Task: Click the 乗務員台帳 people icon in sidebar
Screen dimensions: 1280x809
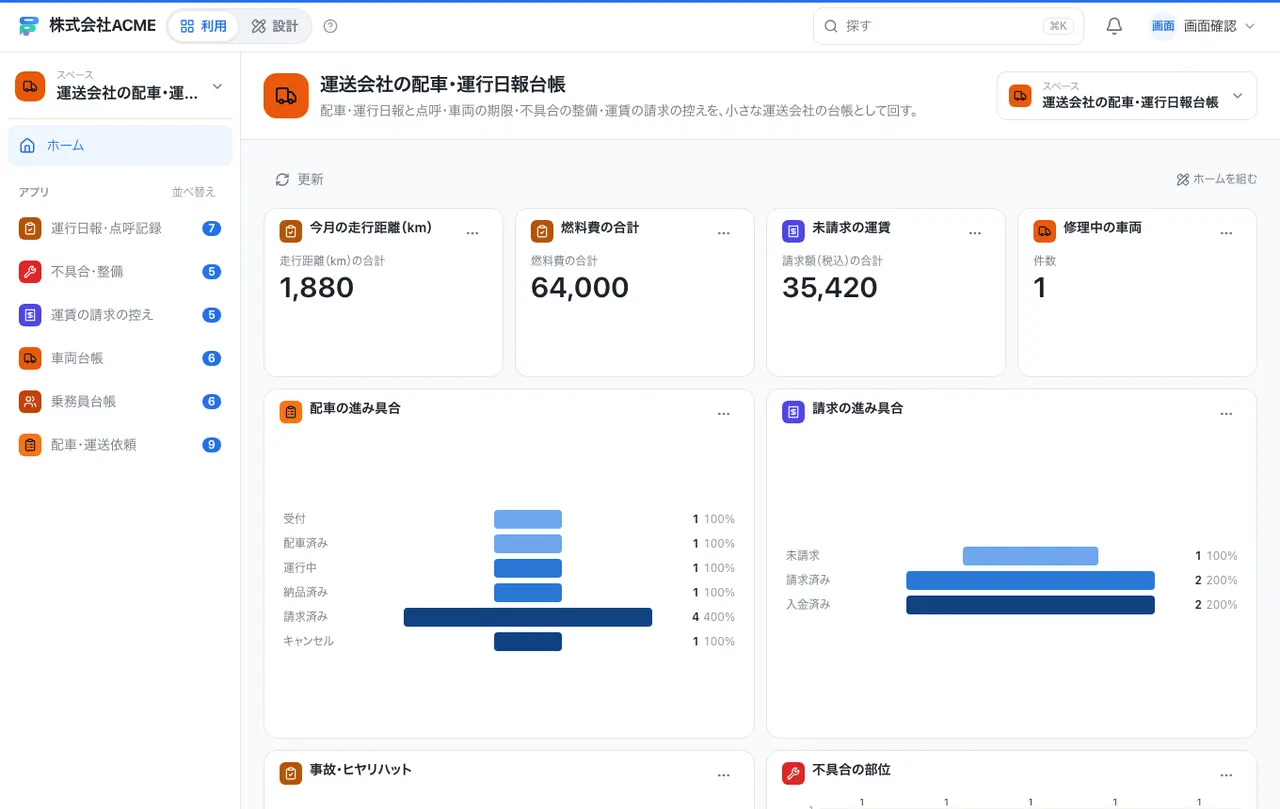Action: click(x=30, y=401)
